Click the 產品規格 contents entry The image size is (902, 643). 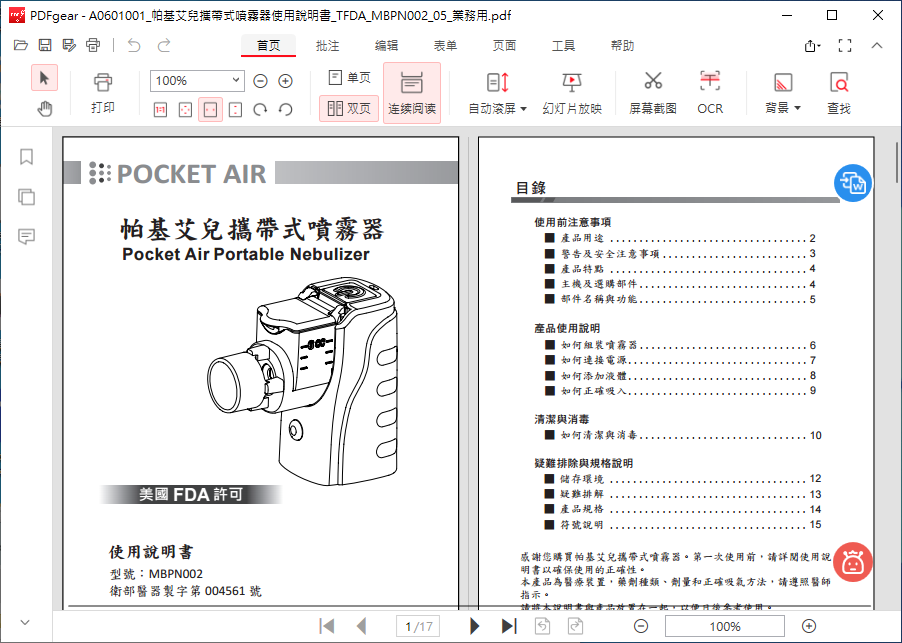[x=683, y=509]
